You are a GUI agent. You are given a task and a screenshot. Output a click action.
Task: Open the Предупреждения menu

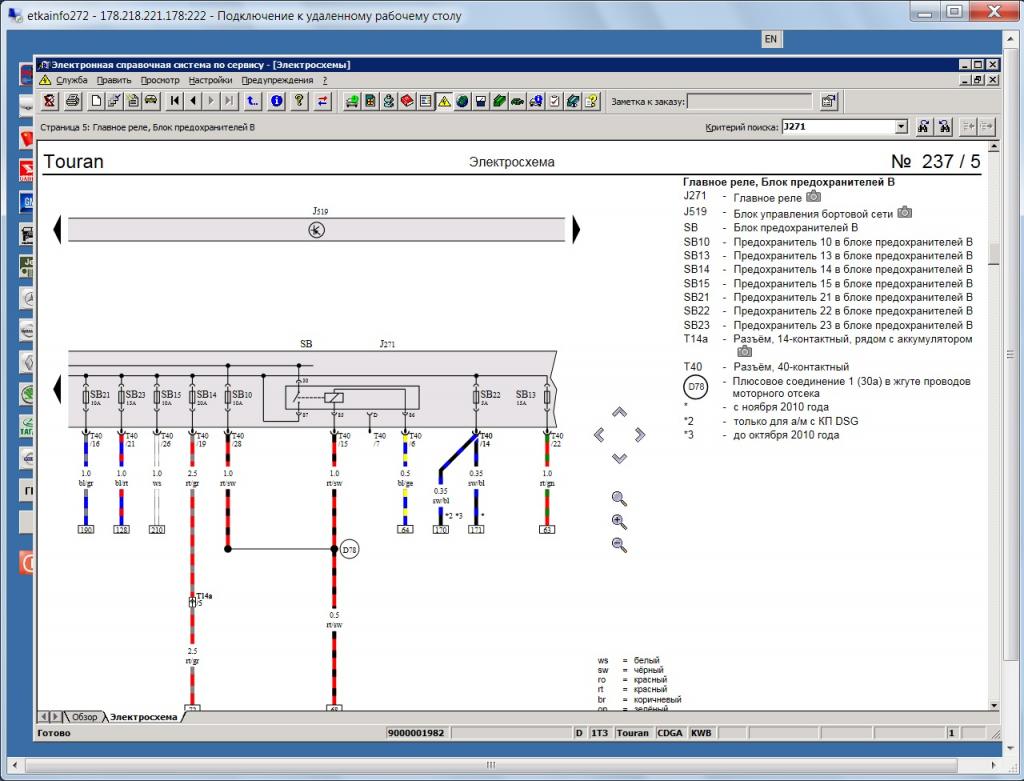(278, 80)
